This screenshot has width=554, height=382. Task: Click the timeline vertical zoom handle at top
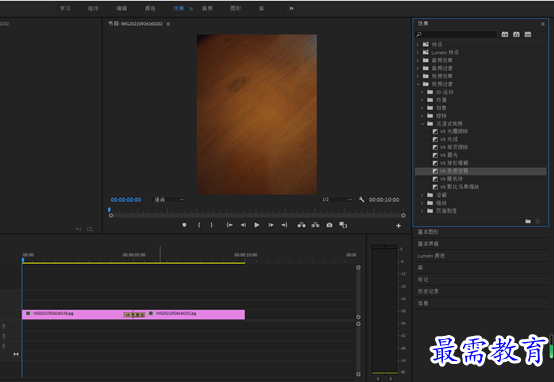(x=358, y=268)
